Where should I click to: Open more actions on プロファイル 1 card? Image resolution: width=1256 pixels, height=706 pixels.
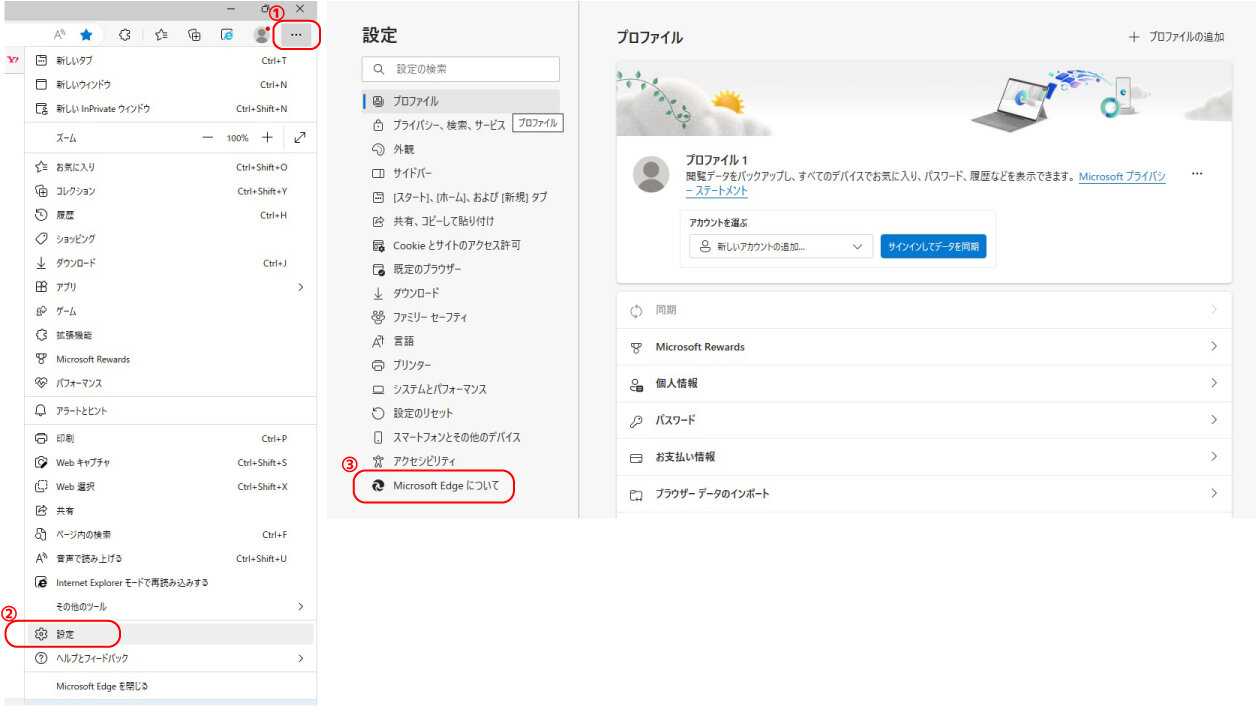pos(1197,172)
